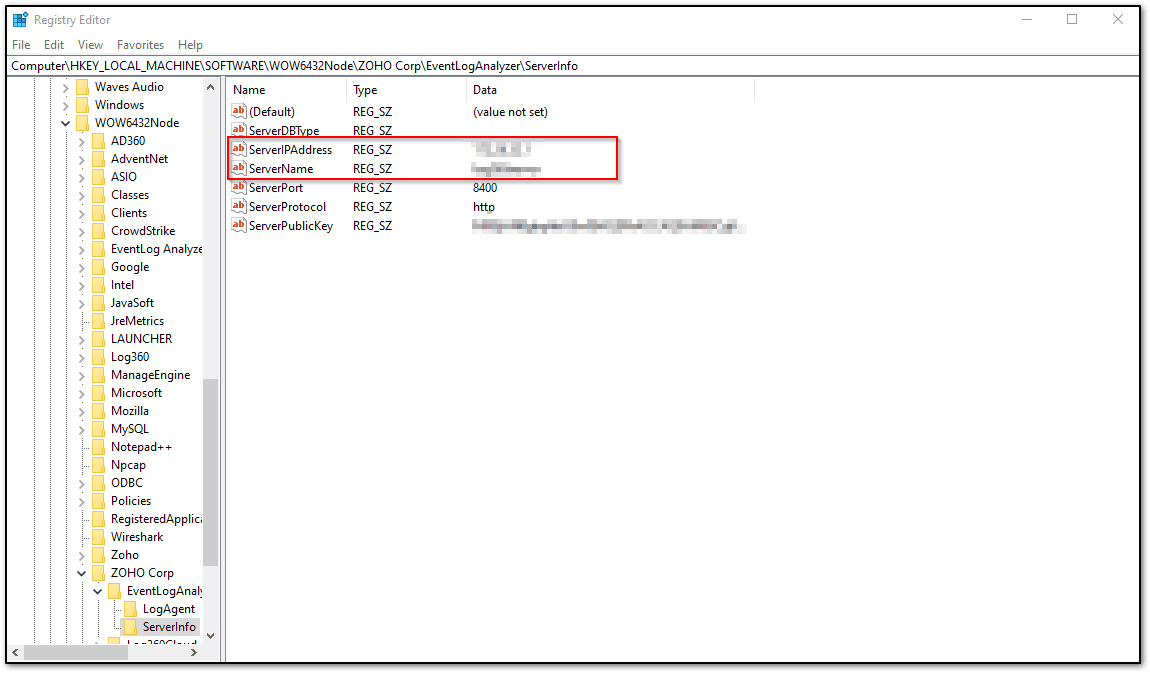This screenshot has height=673, width=1150.
Task: Expand the Google tree node
Action: (x=81, y=268)
